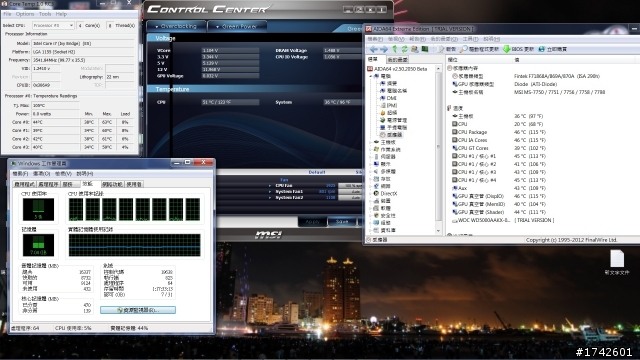
Task: Expand System Fan2 row in Control Center
Action: (x=270, y=198)
